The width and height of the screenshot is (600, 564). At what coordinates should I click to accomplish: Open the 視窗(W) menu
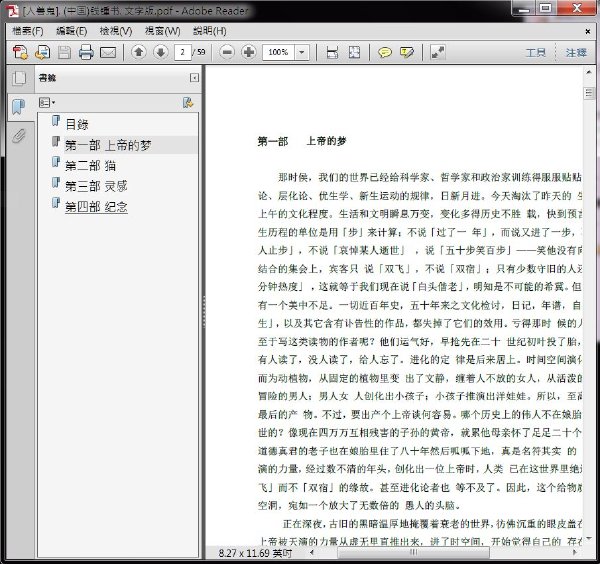pos(163,31)
